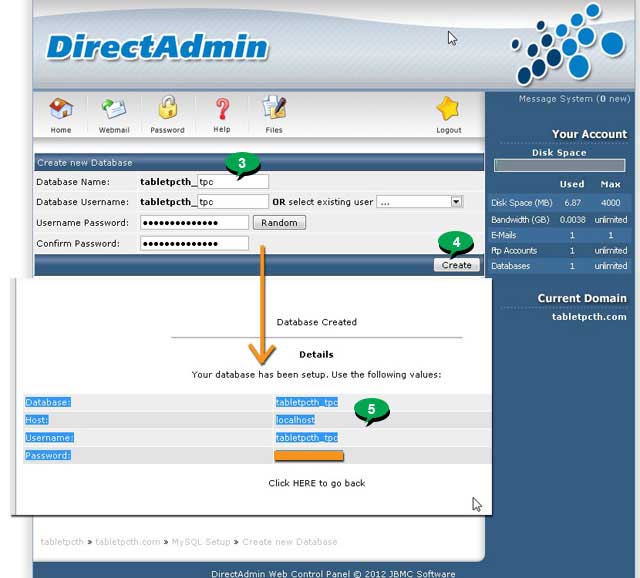This screenshot has height=578, width=640.
Task: Generate a Random password
Action: click(x=279, y=223)
